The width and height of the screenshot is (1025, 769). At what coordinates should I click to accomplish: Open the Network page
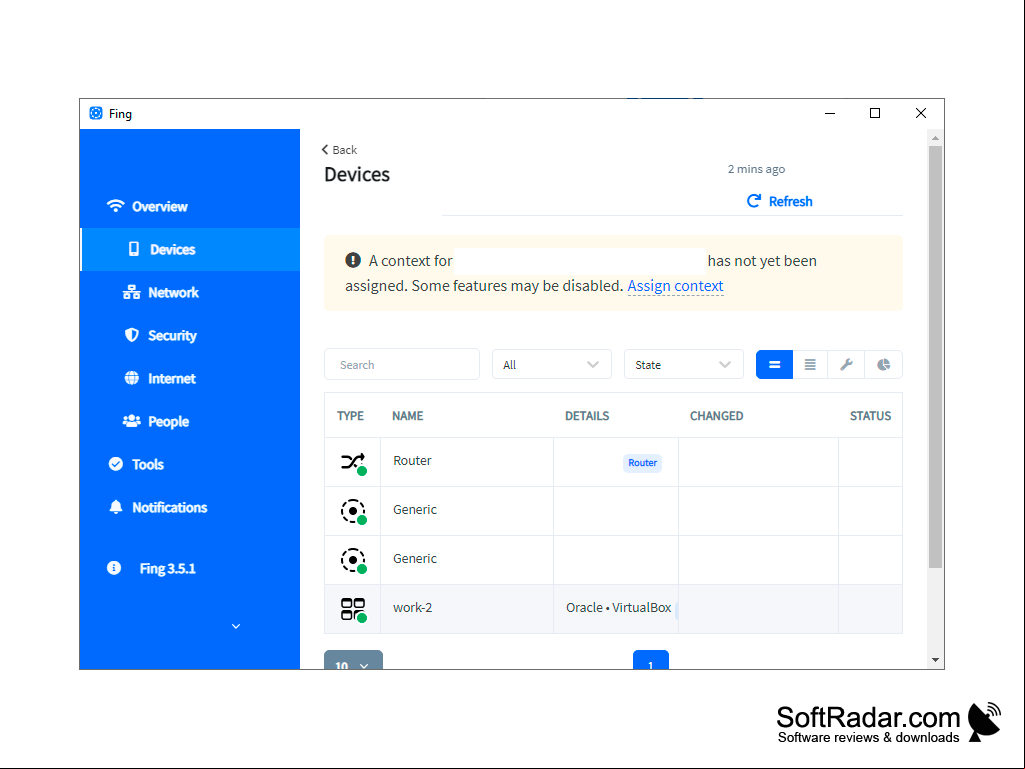pos(173,292)
